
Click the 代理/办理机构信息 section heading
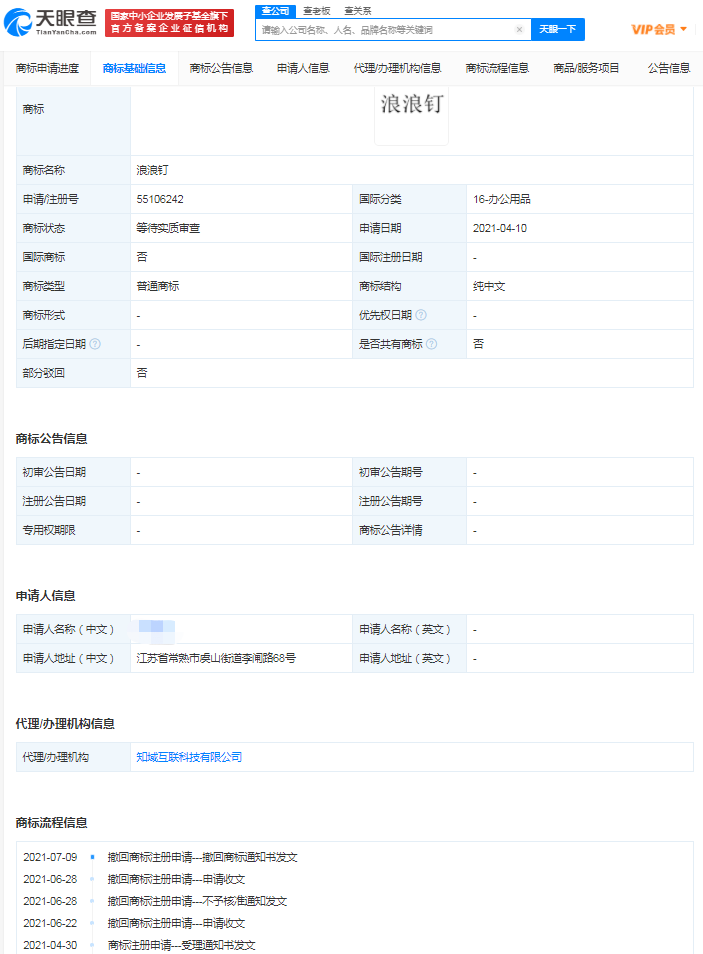(65, 723)
